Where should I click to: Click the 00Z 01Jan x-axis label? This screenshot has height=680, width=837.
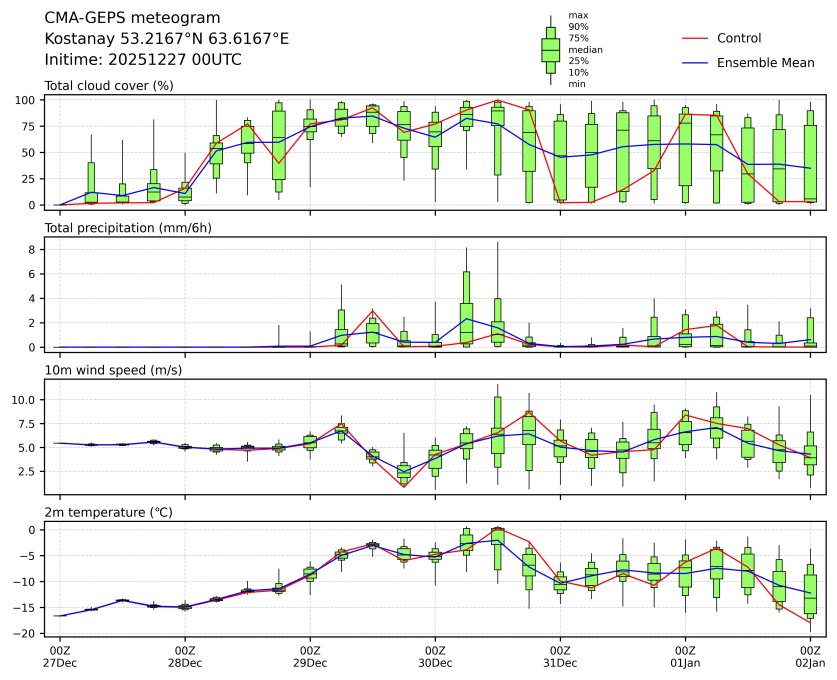685,656
